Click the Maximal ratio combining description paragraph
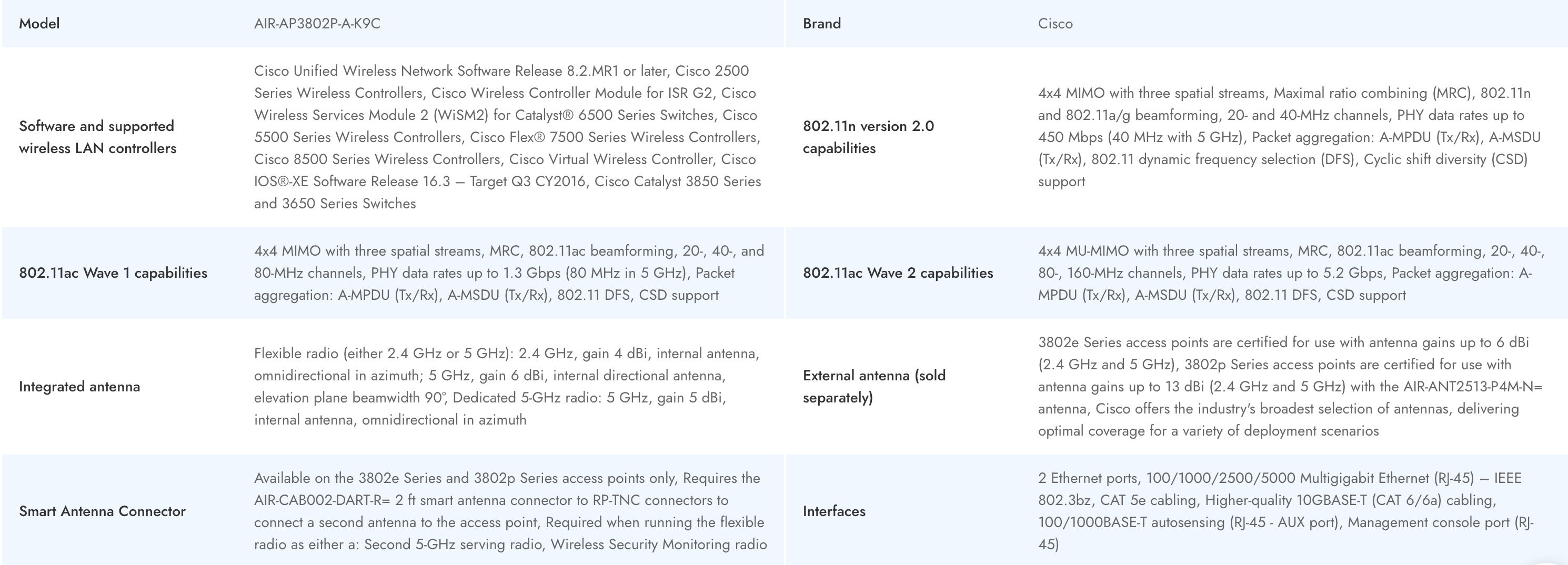The height and width of the screenshot is (565, 1568). coord(1289,137)
